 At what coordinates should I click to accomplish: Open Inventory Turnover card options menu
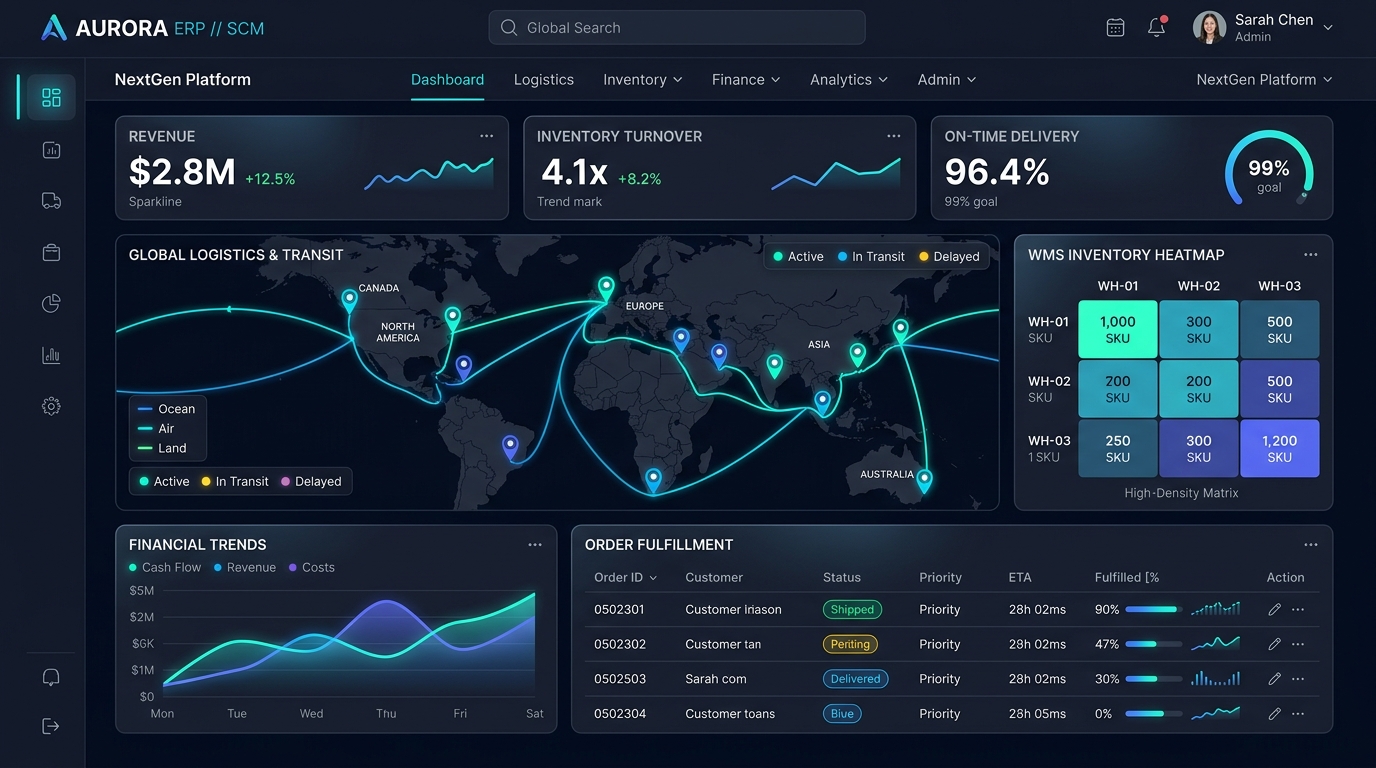pos(894,136)
